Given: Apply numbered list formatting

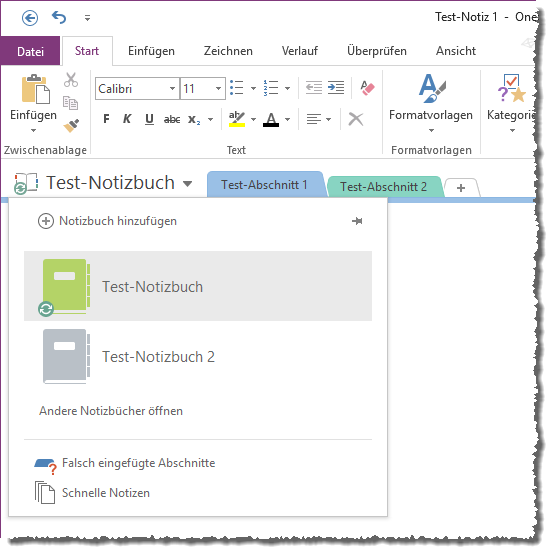Looking at the screenshot, I should coord(270,88).
